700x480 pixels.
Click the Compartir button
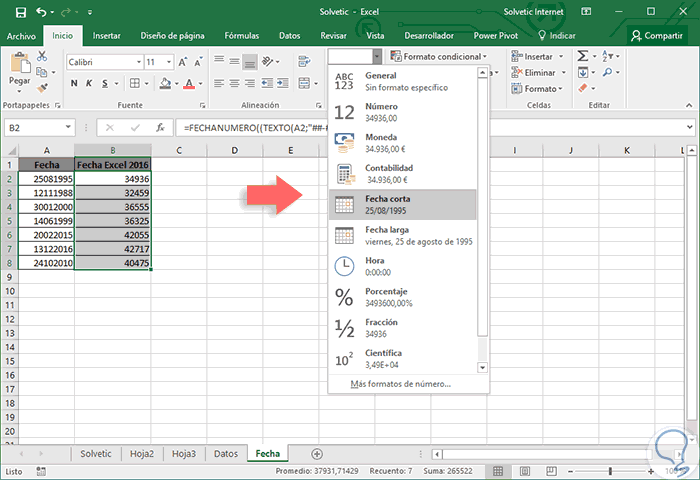click(x=656, y=35)
